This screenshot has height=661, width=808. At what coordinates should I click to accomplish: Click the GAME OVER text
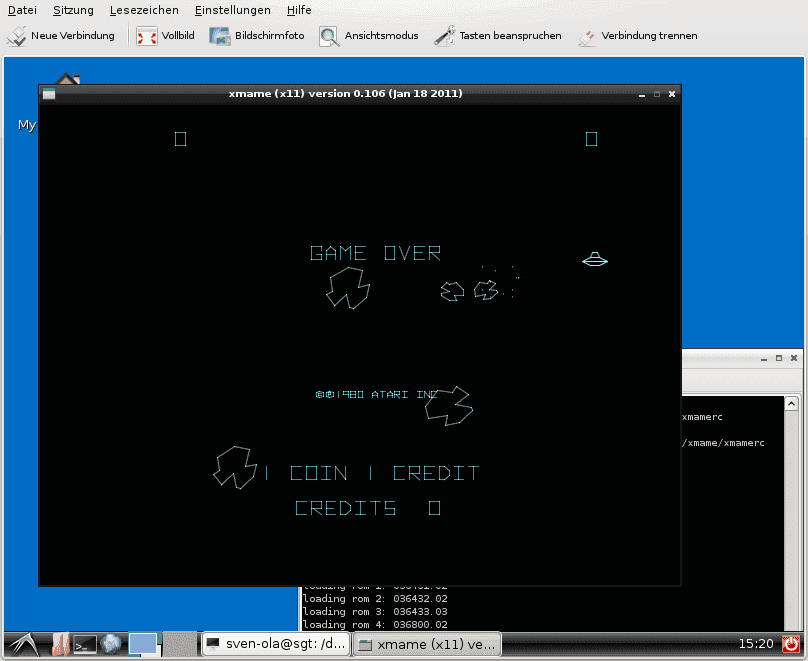coord(376,253)
